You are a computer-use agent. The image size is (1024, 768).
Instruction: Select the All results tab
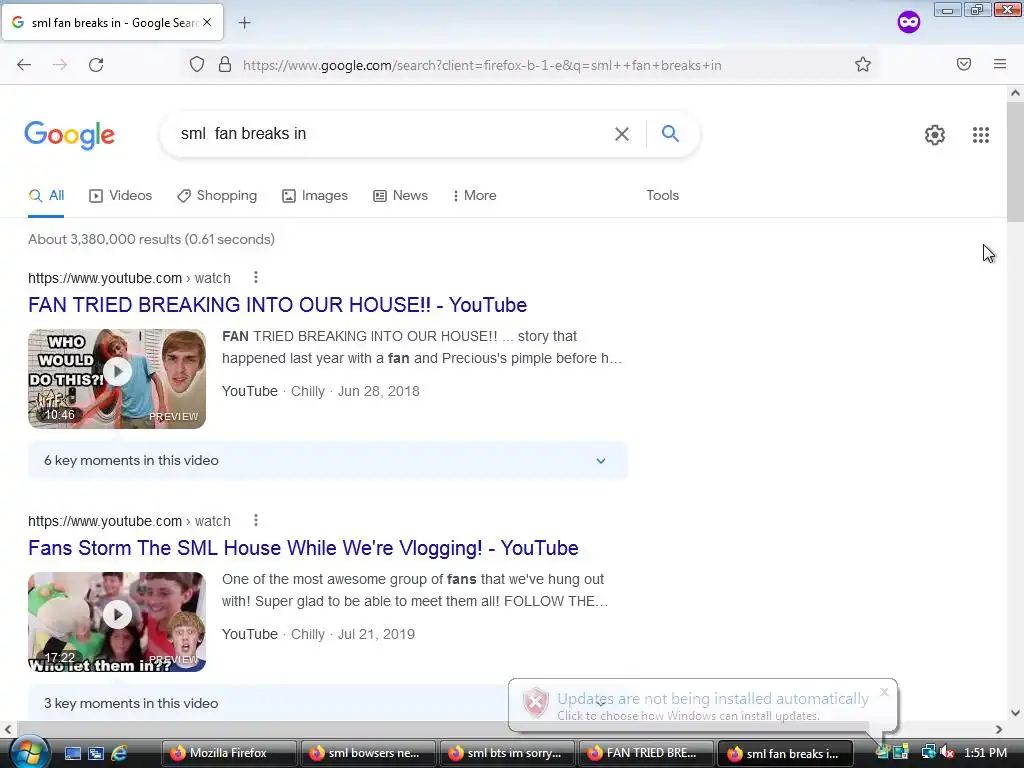click(x=46, y=195)
